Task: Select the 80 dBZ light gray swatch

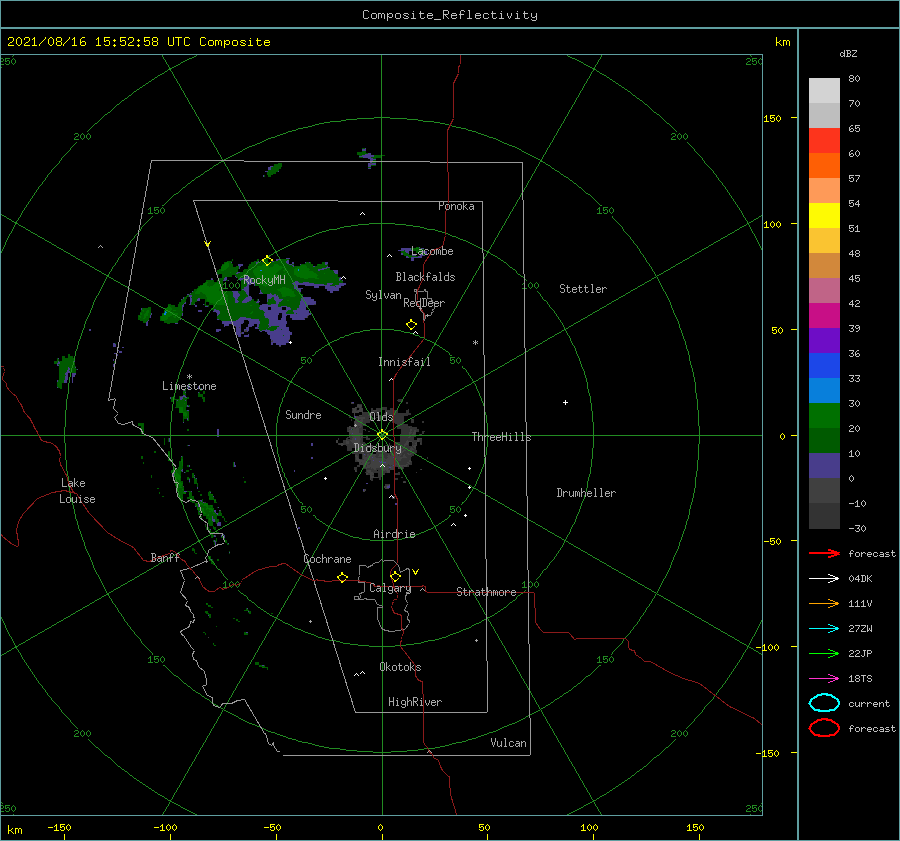Action: tap(824, 90)
